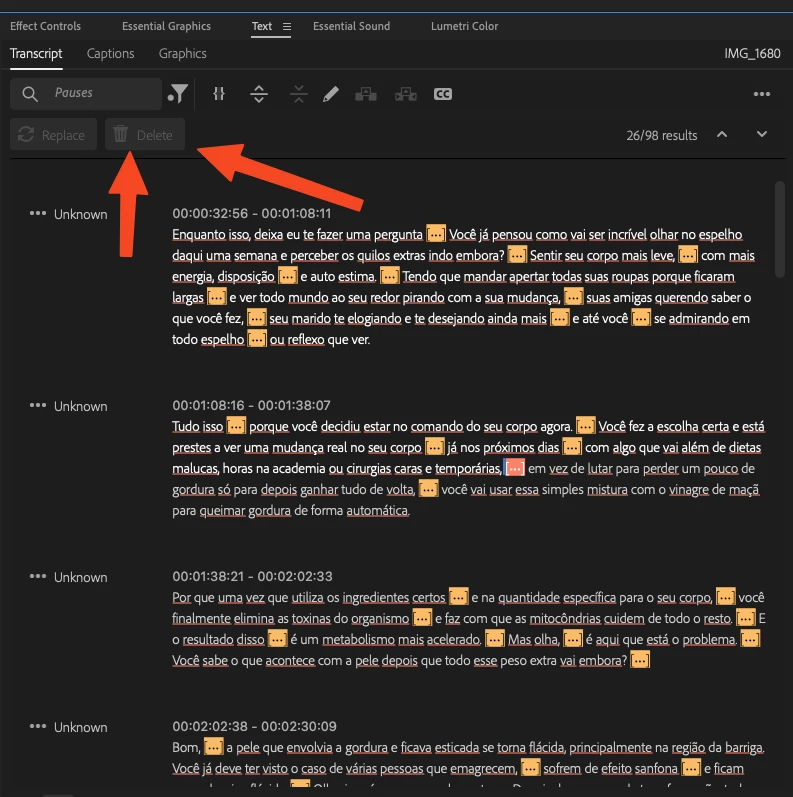Switch to Essential Sound tab

point(351,26)
